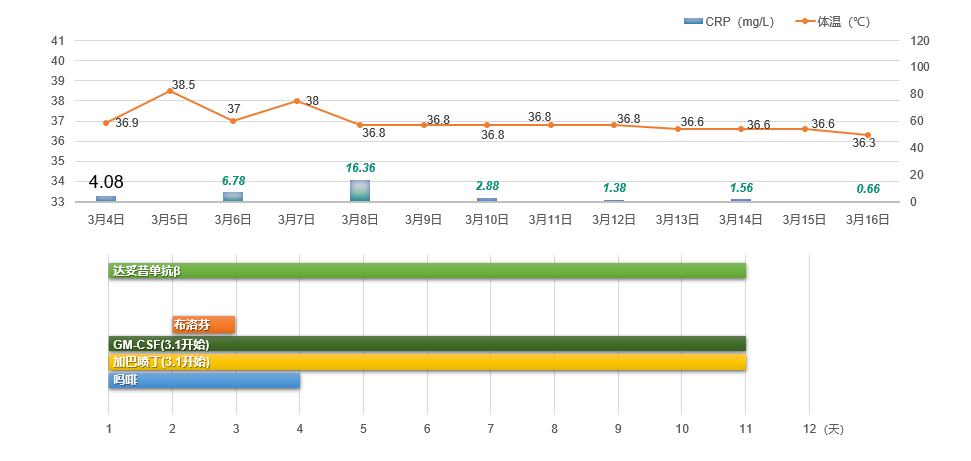Select the CRP bar above 3月10日

[487, 200]
